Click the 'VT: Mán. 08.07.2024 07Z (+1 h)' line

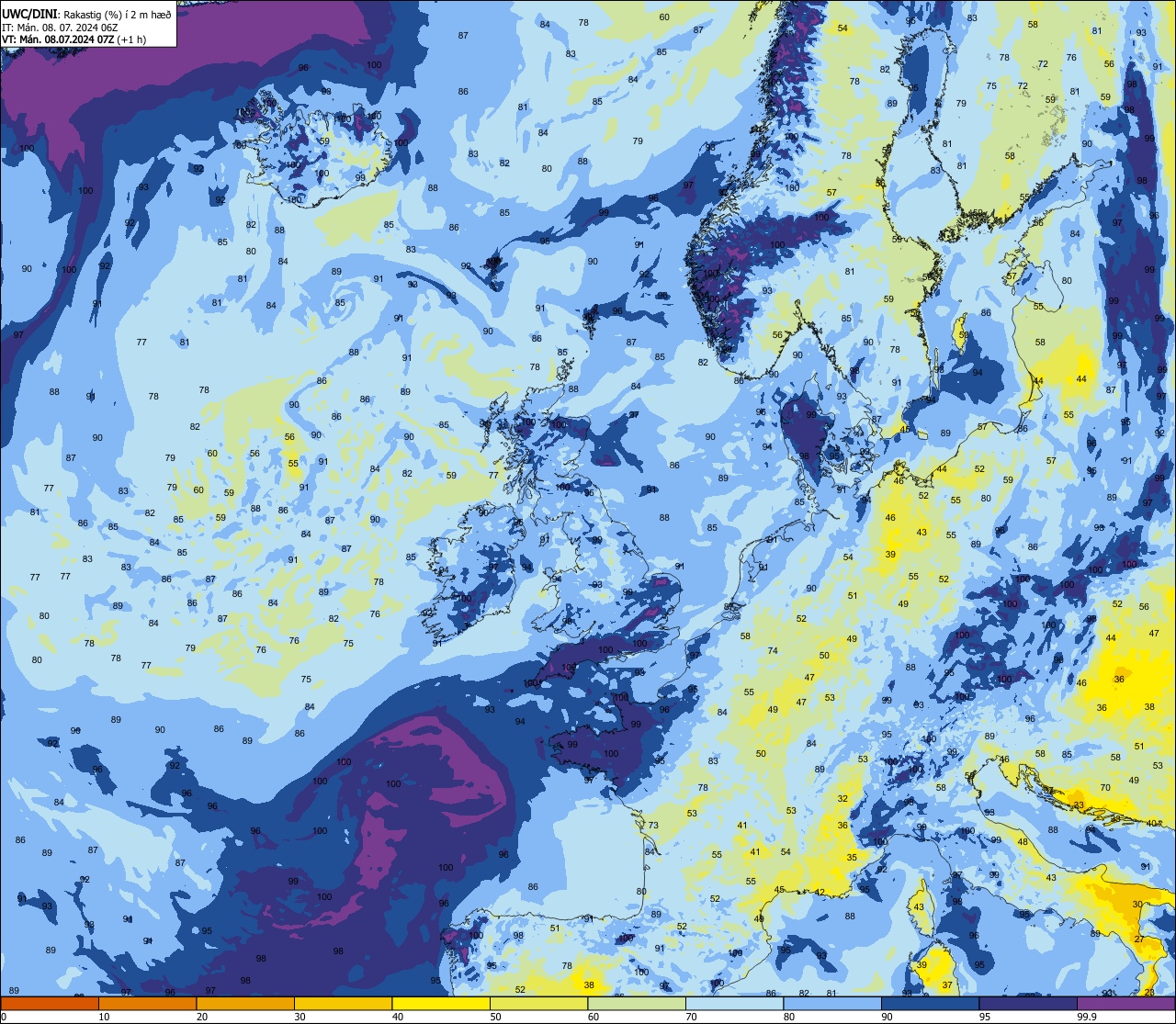tap(74, 39)
